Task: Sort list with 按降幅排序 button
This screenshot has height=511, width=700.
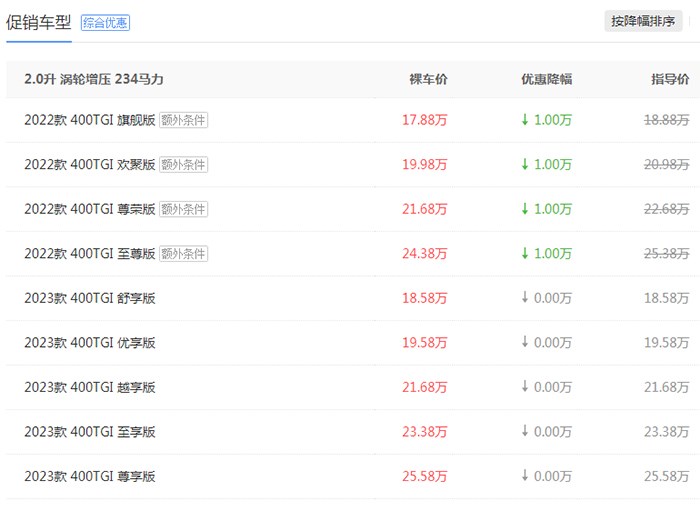Action: pos(643,21)
